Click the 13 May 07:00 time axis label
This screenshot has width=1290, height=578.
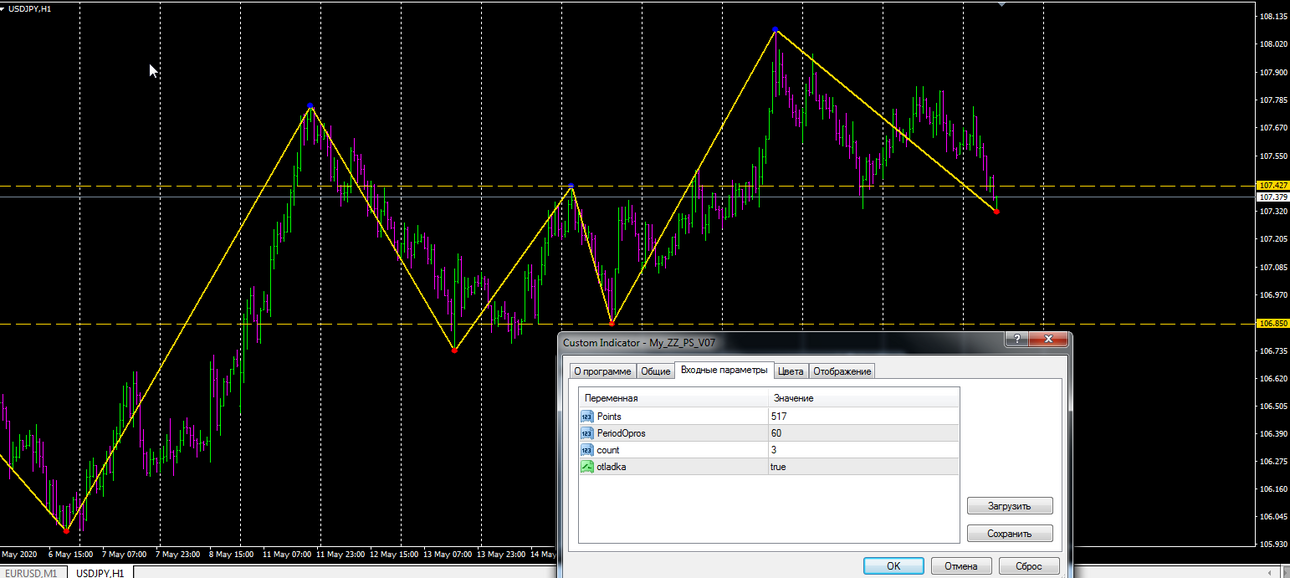[x=449, y=553]
